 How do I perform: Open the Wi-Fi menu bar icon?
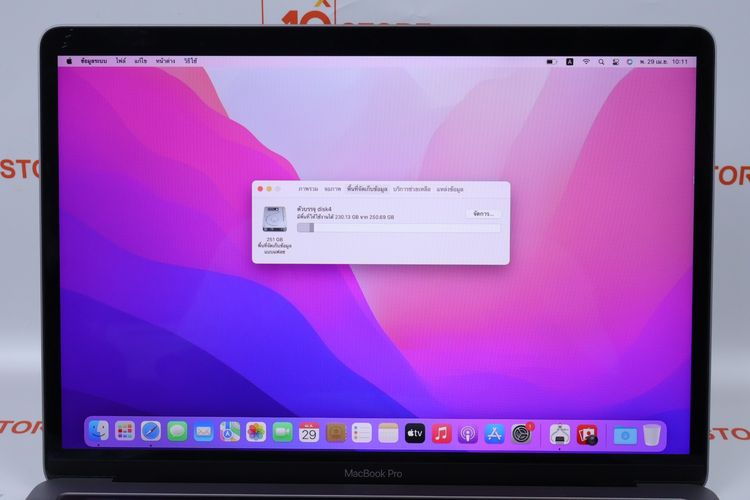pyautogui.click(x=586, y=62)
